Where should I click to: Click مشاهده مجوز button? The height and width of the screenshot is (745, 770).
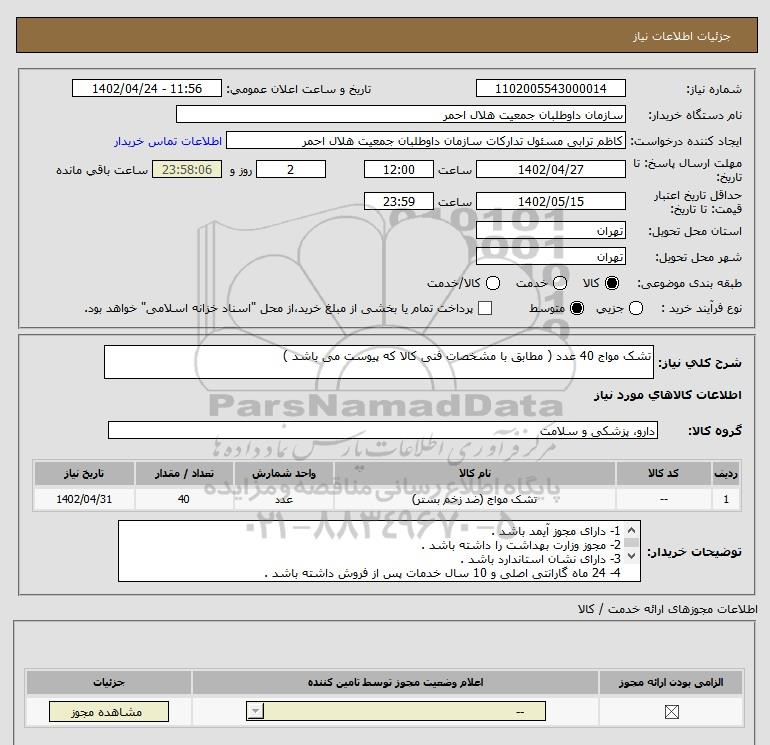pos(109,712)
